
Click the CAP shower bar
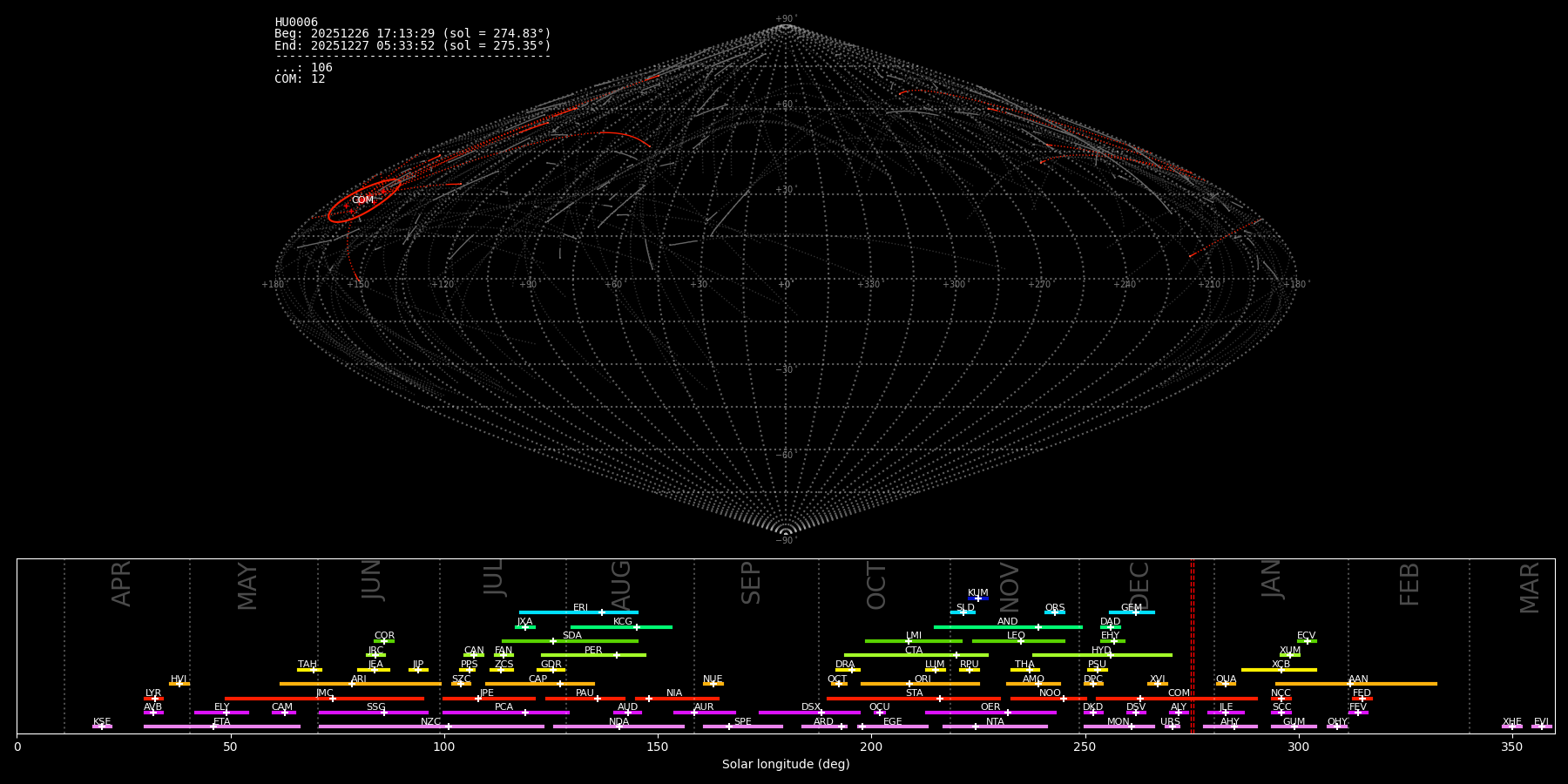click(x=540, y=684)
